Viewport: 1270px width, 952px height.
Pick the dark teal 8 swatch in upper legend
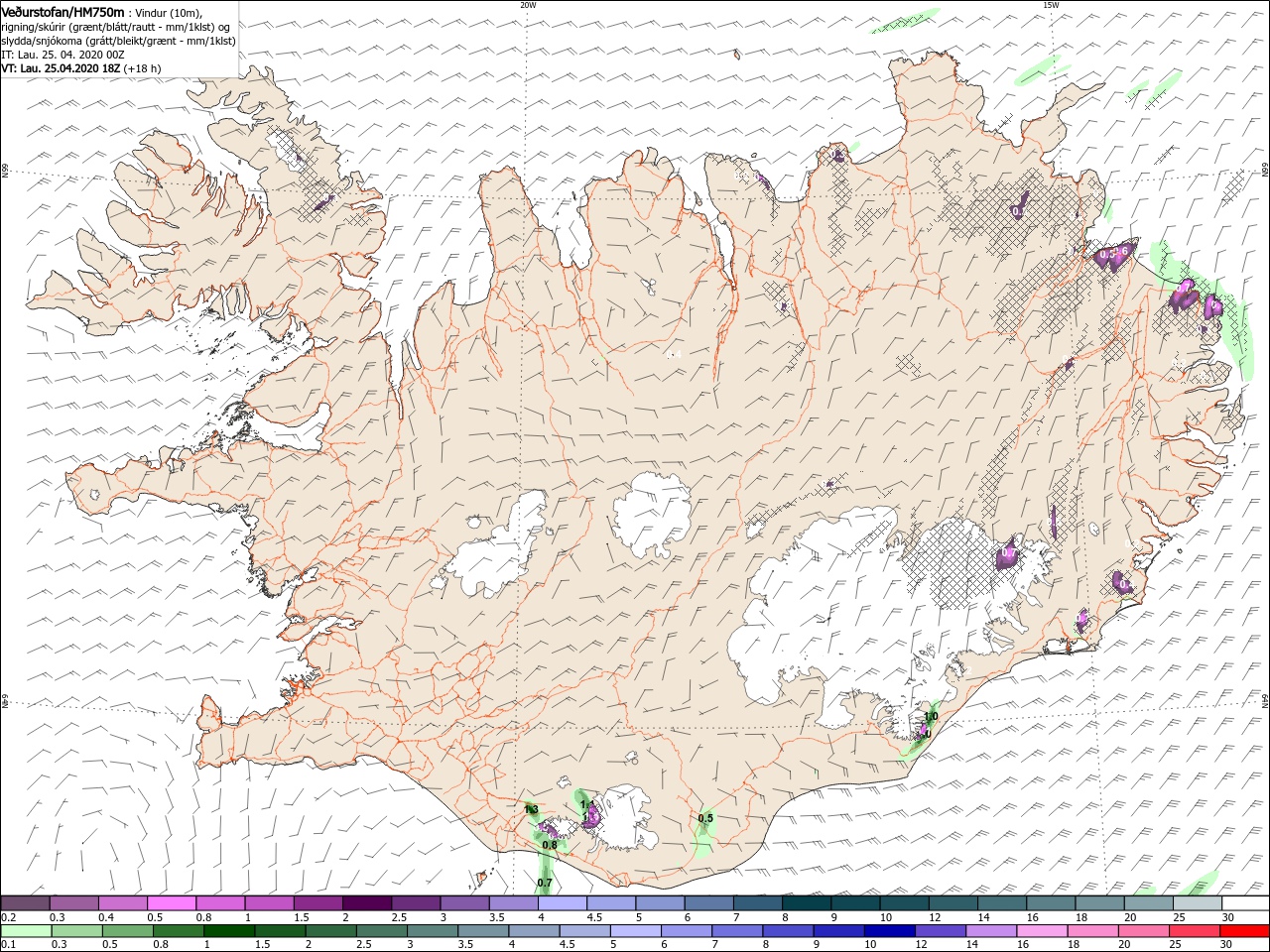[x=806, y=903]
